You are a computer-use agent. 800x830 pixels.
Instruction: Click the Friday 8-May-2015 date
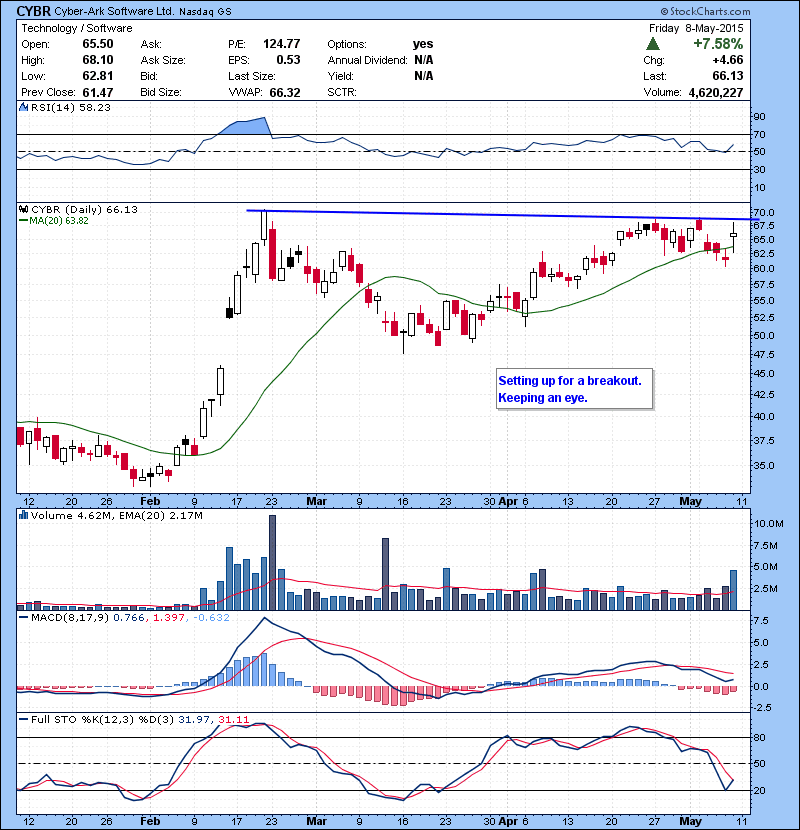click(x=696, y=28)
